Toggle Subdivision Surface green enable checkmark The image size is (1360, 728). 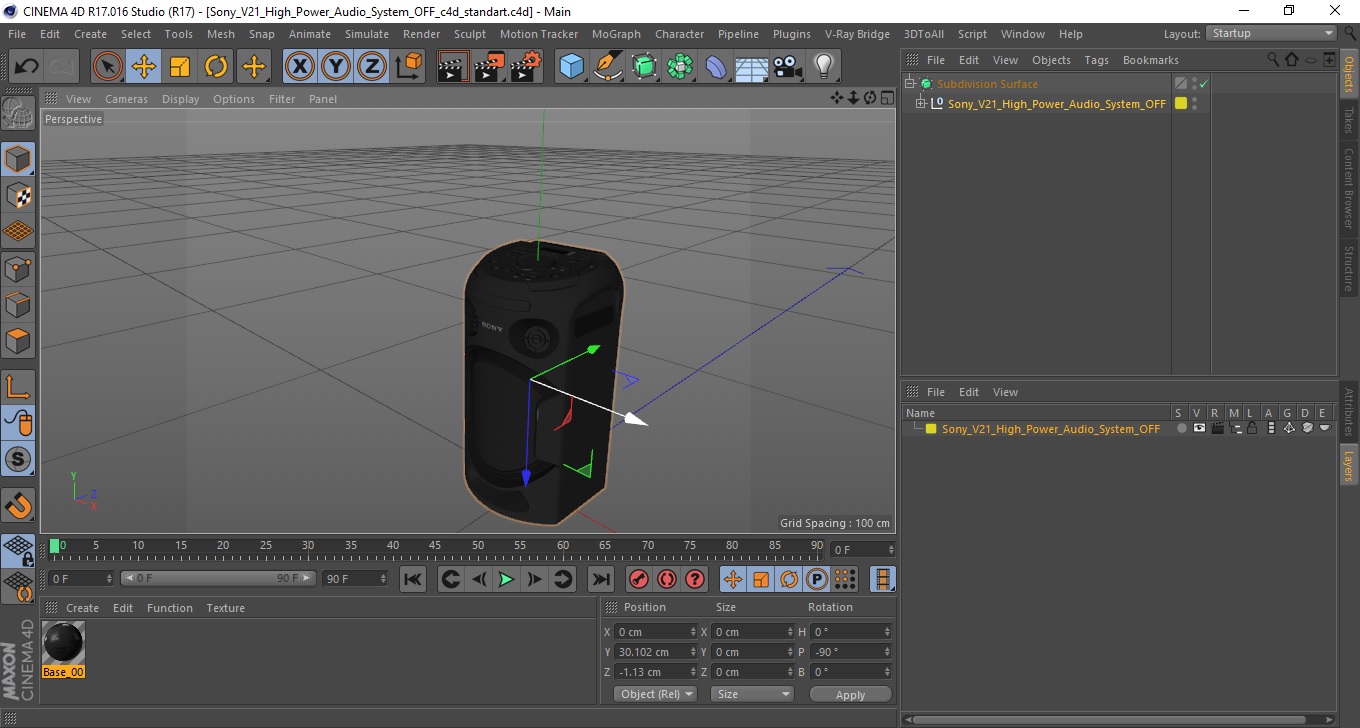[1204, 84]
